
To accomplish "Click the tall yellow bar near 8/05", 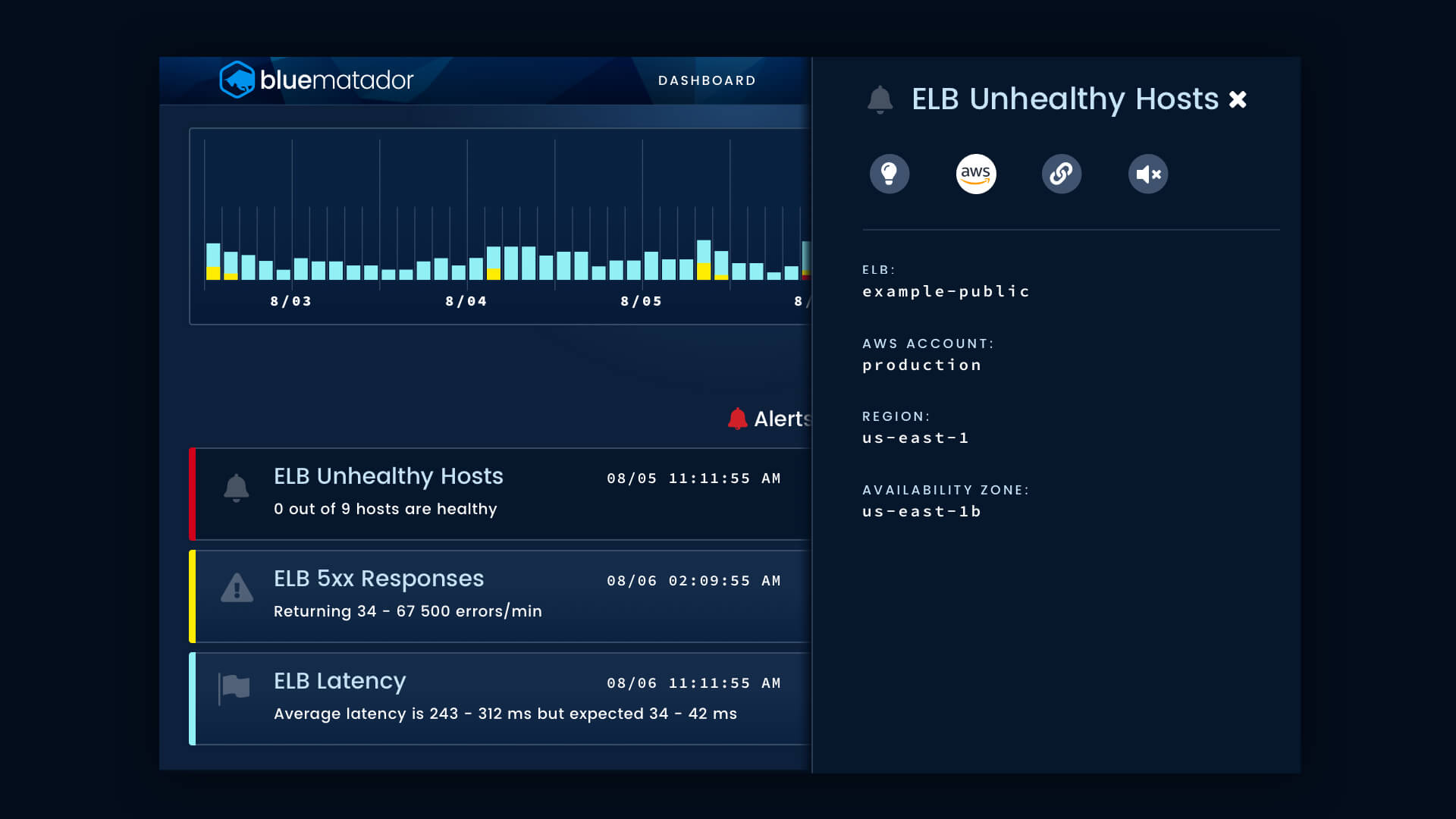I will (x=705, y=265).
